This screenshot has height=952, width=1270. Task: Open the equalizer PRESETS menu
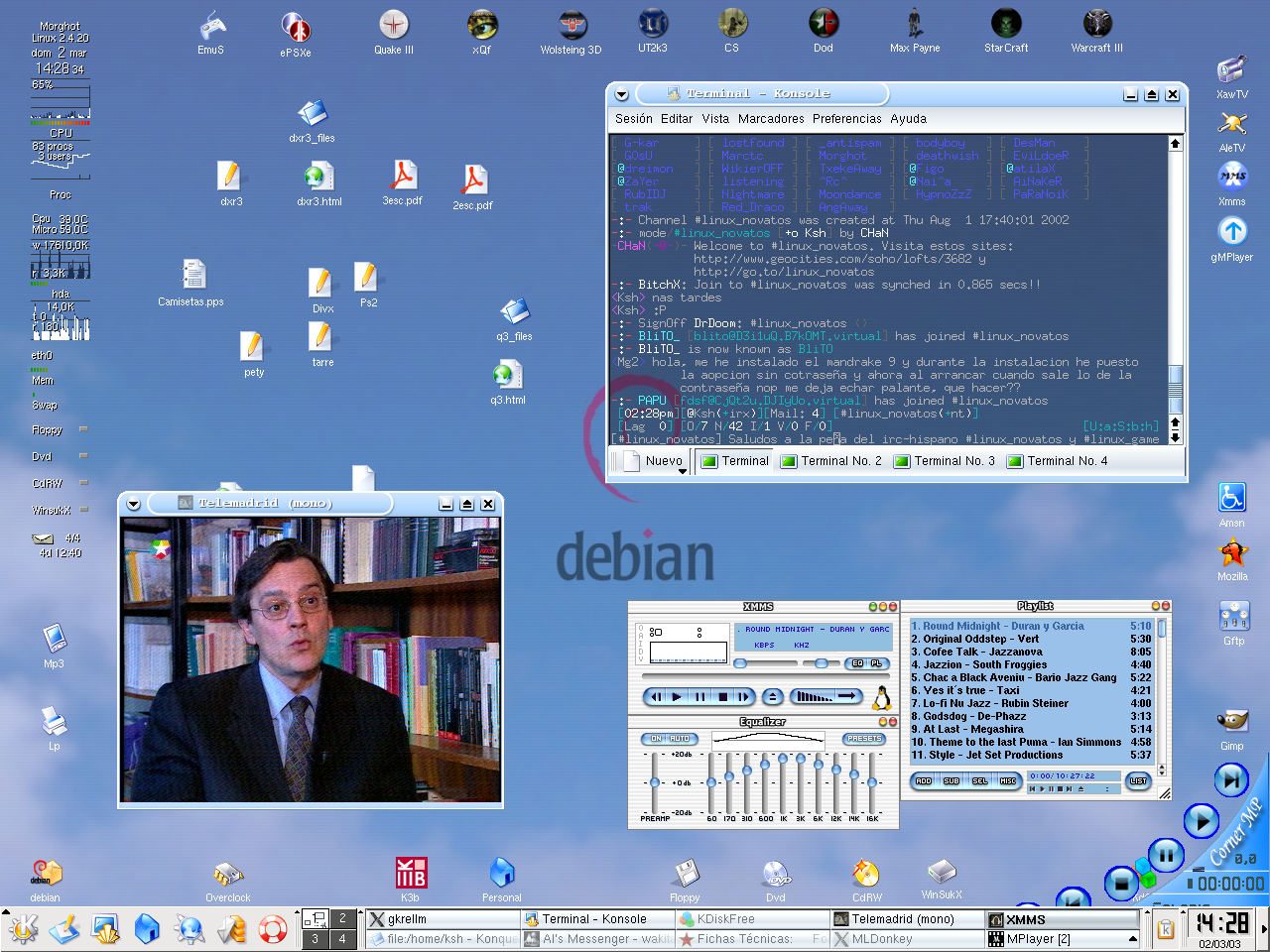[x=864, y=739]
